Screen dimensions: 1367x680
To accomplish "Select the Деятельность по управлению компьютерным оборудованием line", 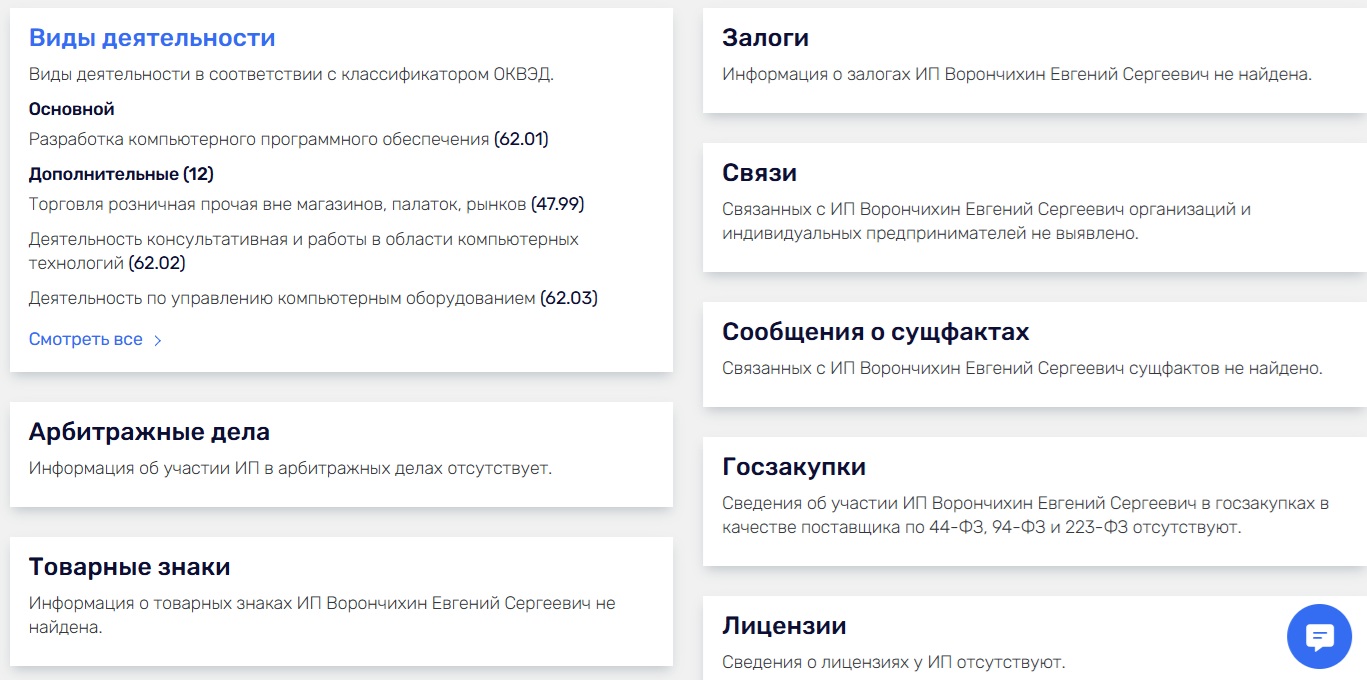I will pos(282,298).
